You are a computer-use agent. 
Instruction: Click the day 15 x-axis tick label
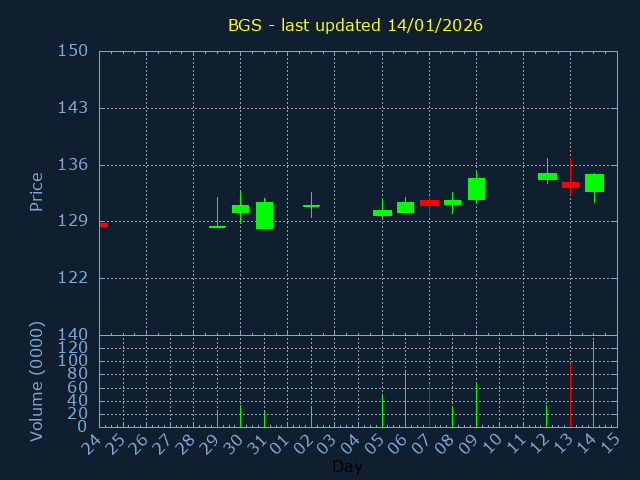(x=610, y=442)
